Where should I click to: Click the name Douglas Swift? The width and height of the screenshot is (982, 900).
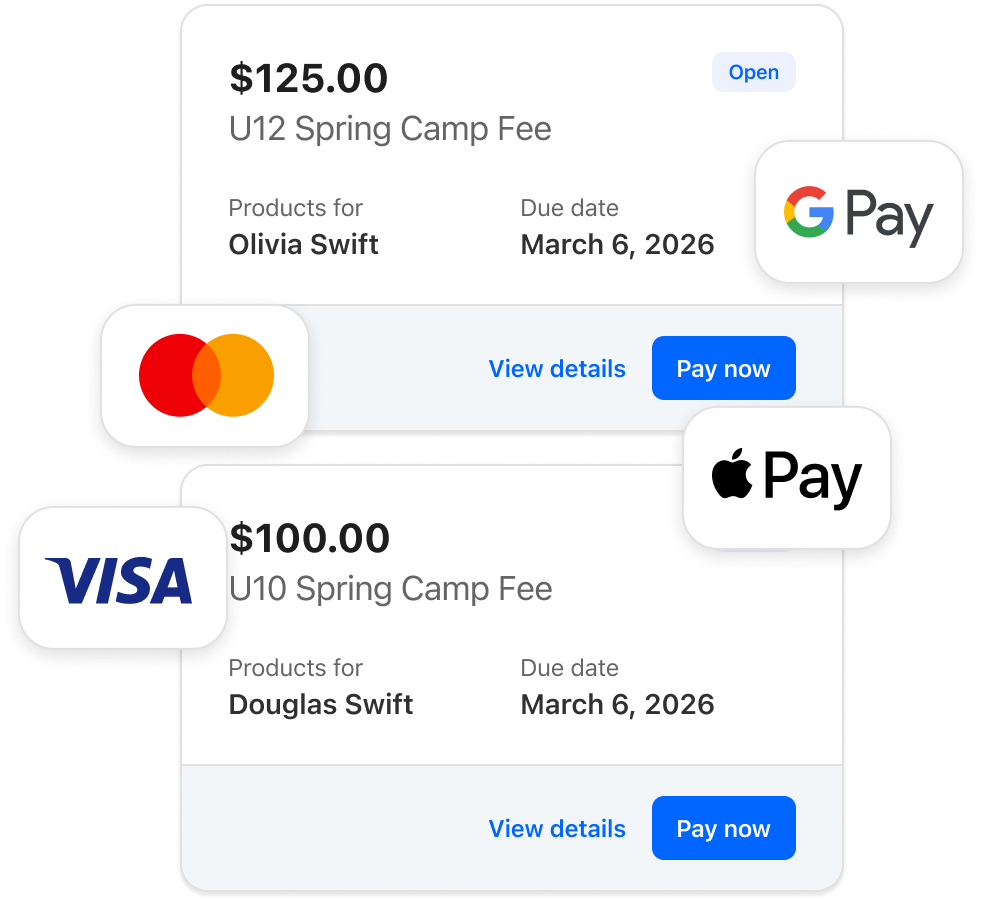click(x=321, y=705)
